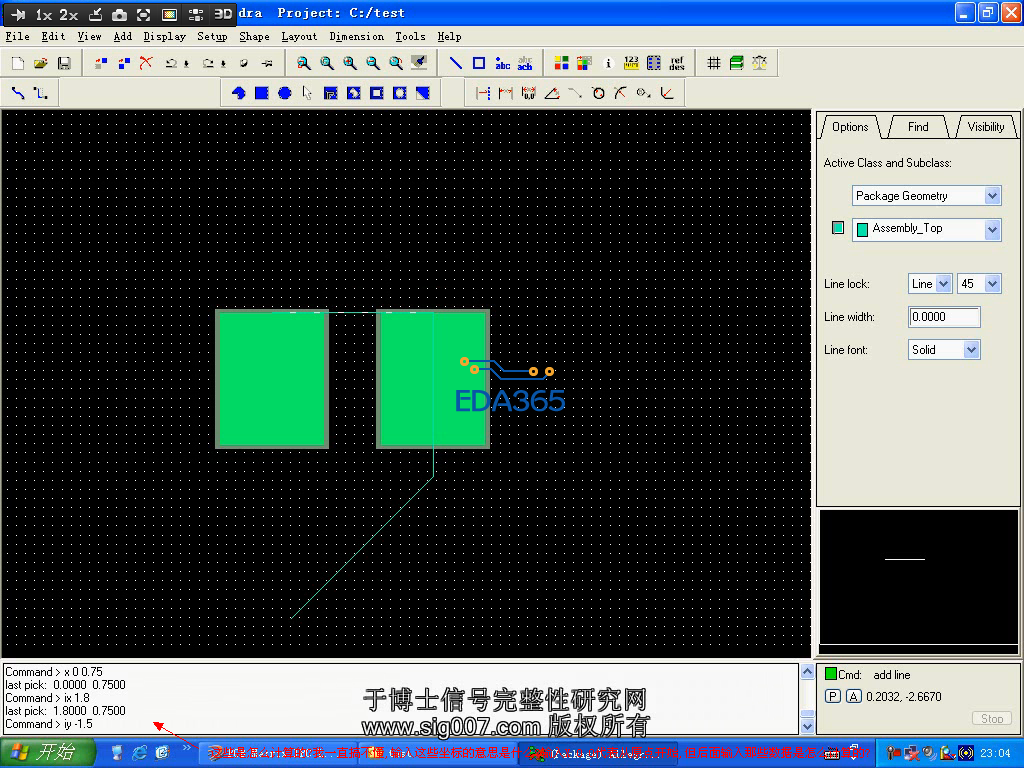The width and height of the screenshot is (1024, 768).
Task: Click the Stop button
Action: (x=991, y=718)
